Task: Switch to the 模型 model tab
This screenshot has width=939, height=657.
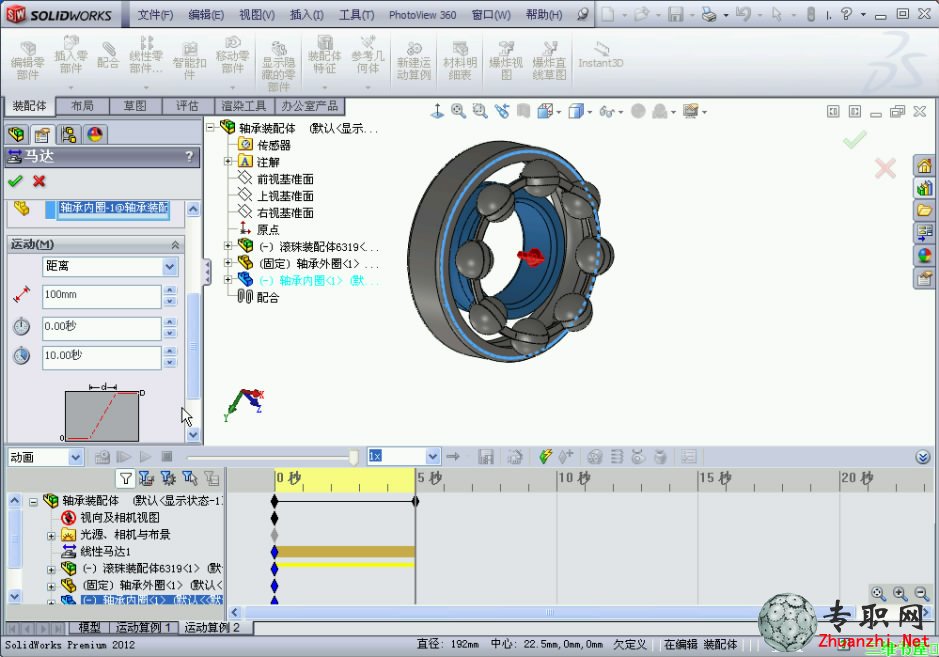Action: pyautogui.click(x=89, y=627)
